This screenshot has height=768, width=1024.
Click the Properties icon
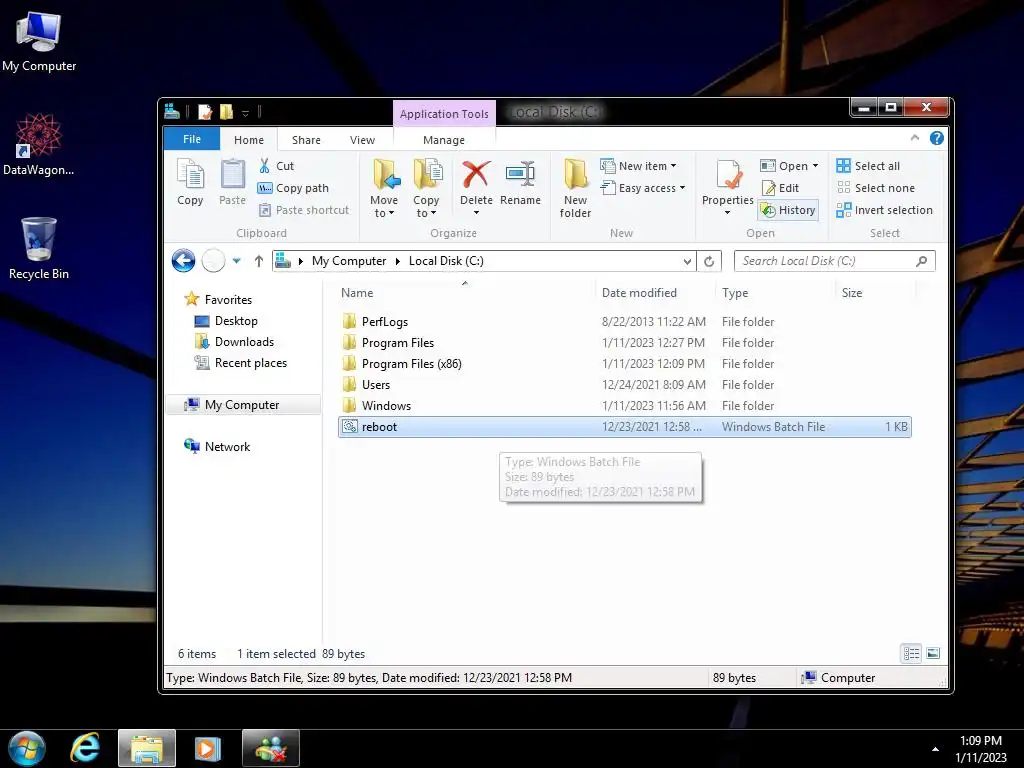coord(728,175)
